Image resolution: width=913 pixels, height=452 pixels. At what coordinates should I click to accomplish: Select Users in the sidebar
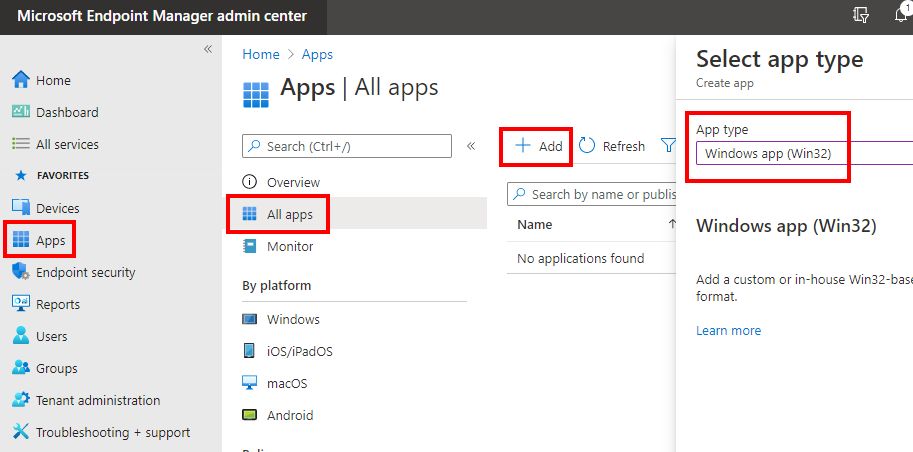[51, 337]
